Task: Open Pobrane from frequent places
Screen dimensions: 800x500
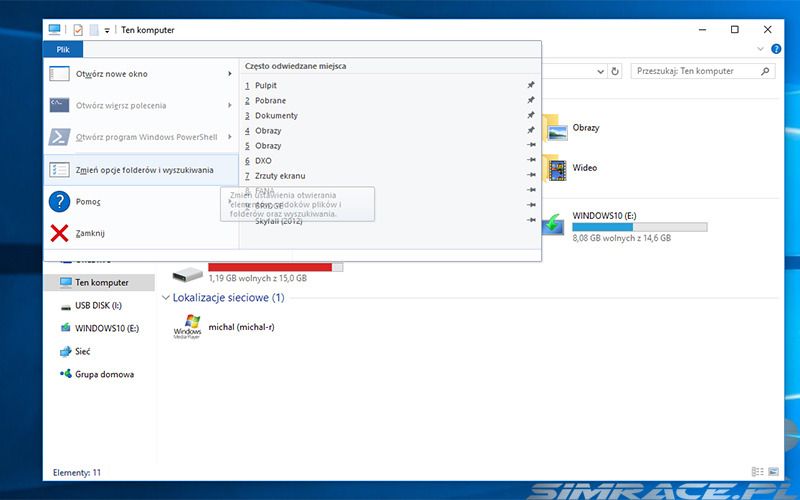Action: [x=270, y=101]
